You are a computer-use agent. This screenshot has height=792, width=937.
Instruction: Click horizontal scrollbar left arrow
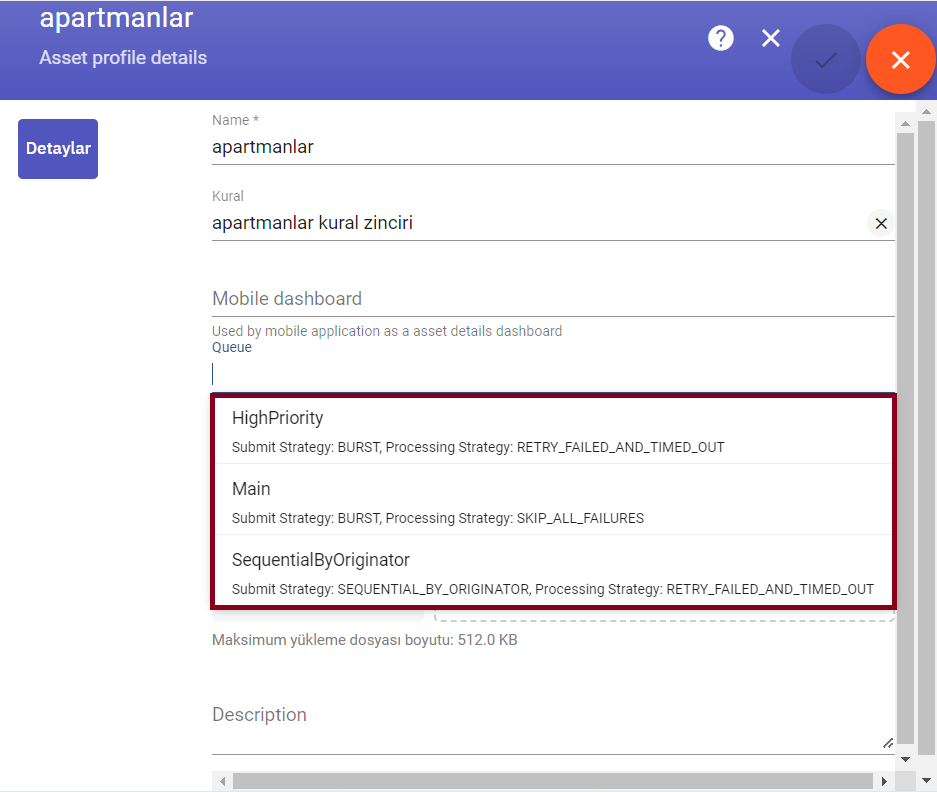tap(222, 781)
